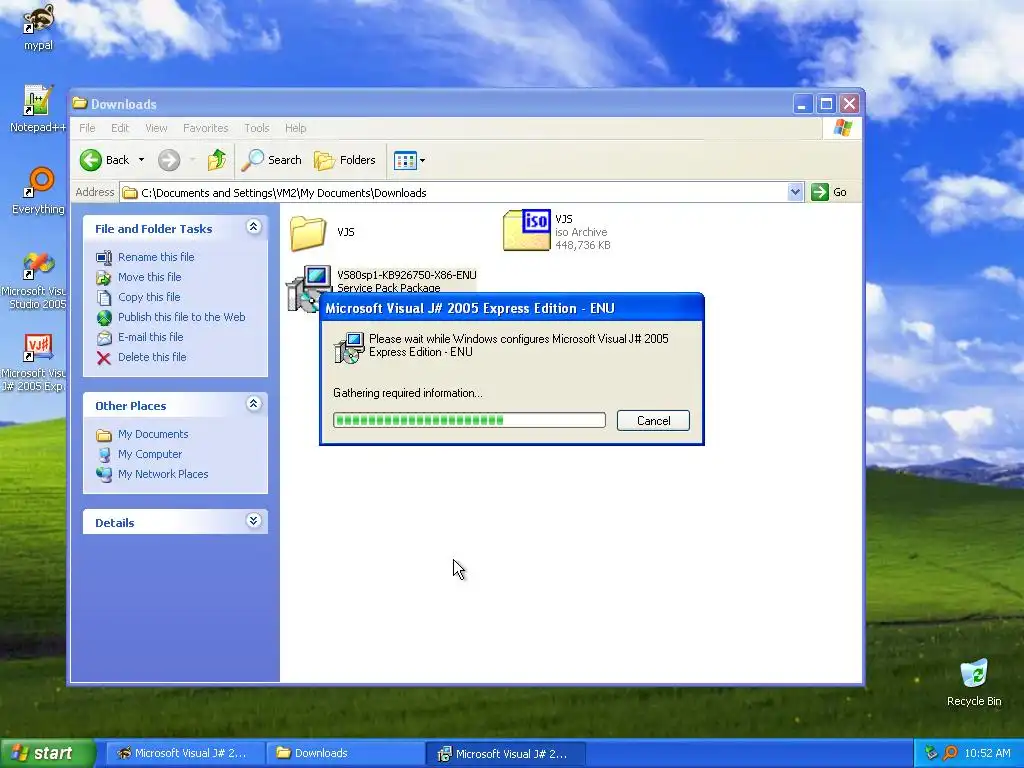Click Copy this file
This screenshot has height=768, width=1024.
[x=149, y=297]
